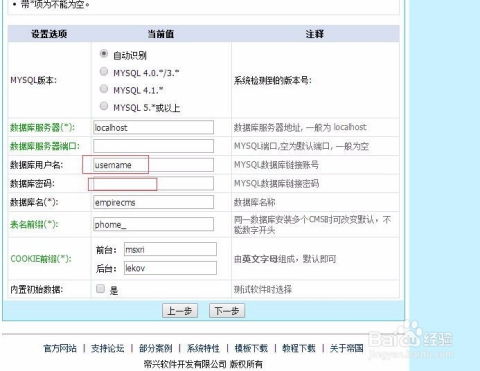
Task: Click the 数据库名 field containing empirecms
Action: click(153, 202)
